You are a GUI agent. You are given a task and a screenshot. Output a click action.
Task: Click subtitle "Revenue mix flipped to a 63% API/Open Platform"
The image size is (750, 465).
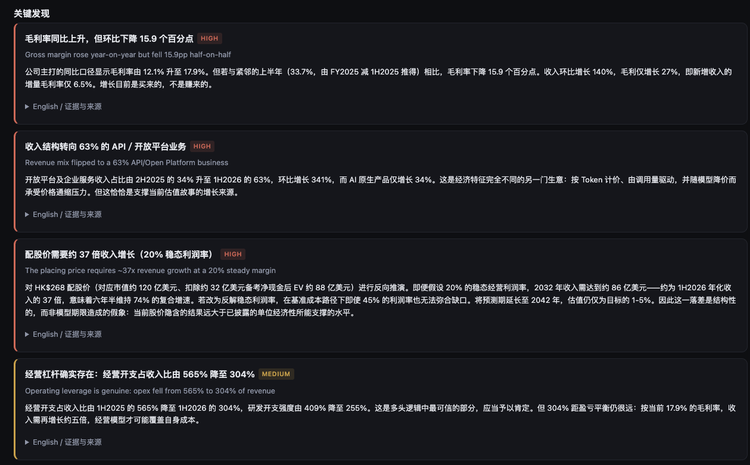pos(126,163)
